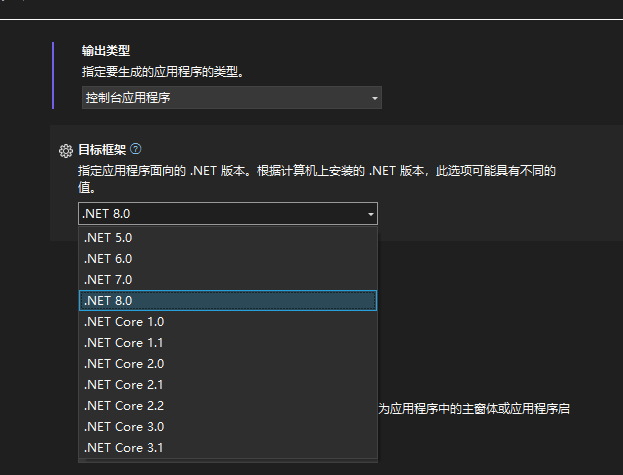Click the gear icon beside 目标框架

tap(66, 151)
